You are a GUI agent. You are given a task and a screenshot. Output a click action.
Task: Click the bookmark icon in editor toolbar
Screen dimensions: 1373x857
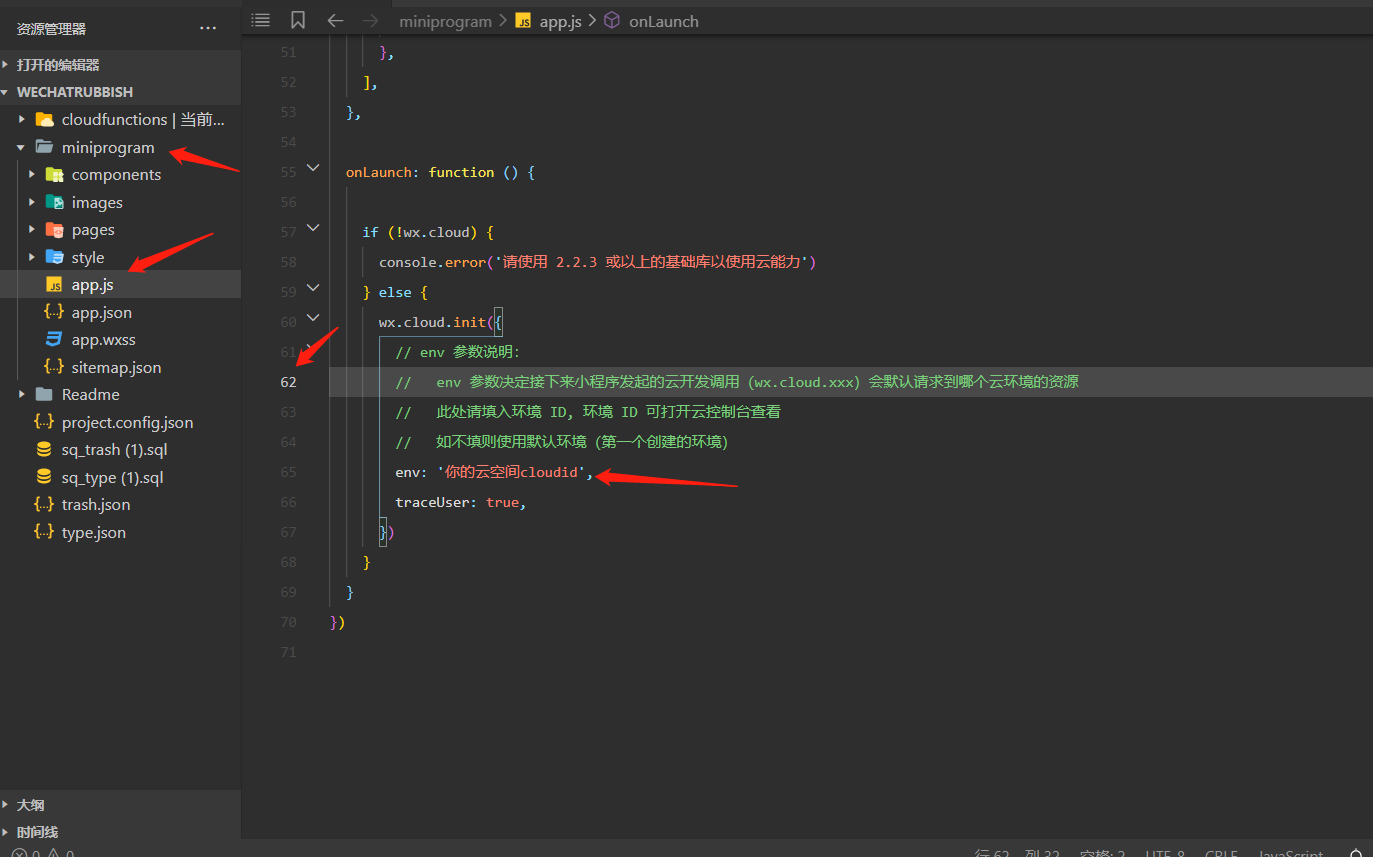(298, 20)
